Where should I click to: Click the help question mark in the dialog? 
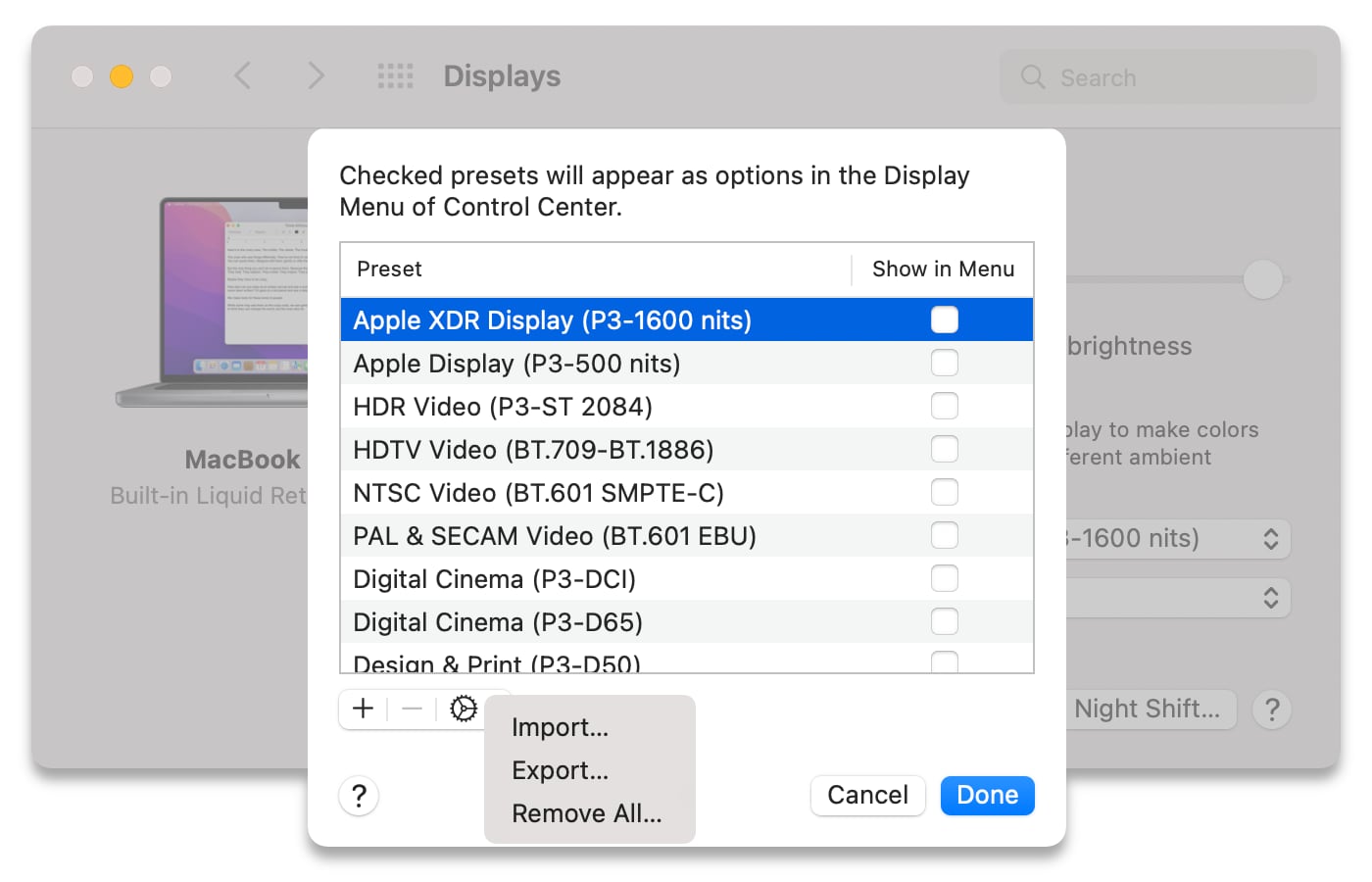click(x=359, y=796)
